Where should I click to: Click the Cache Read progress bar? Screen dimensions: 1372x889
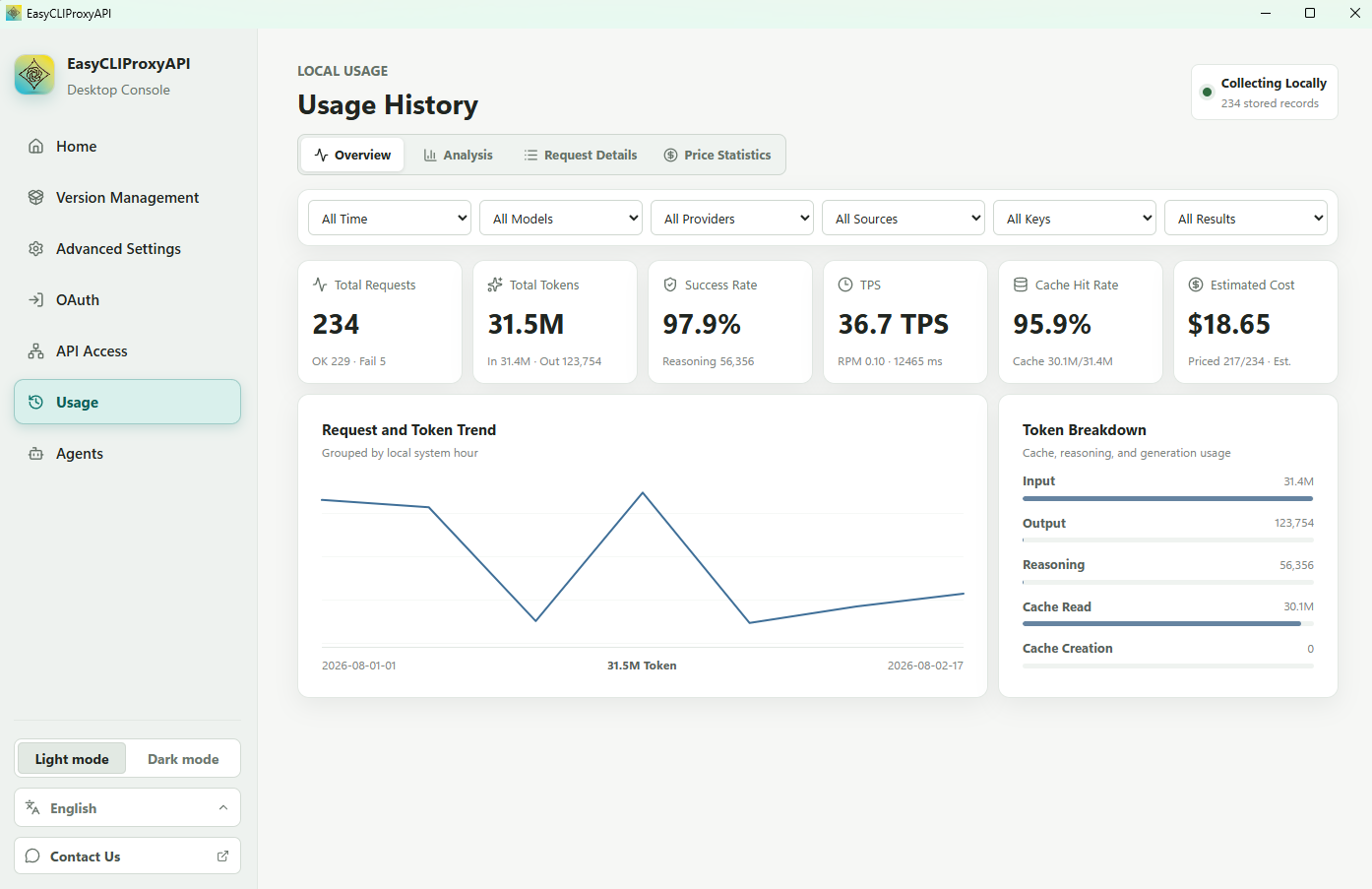pos(1168,623)
